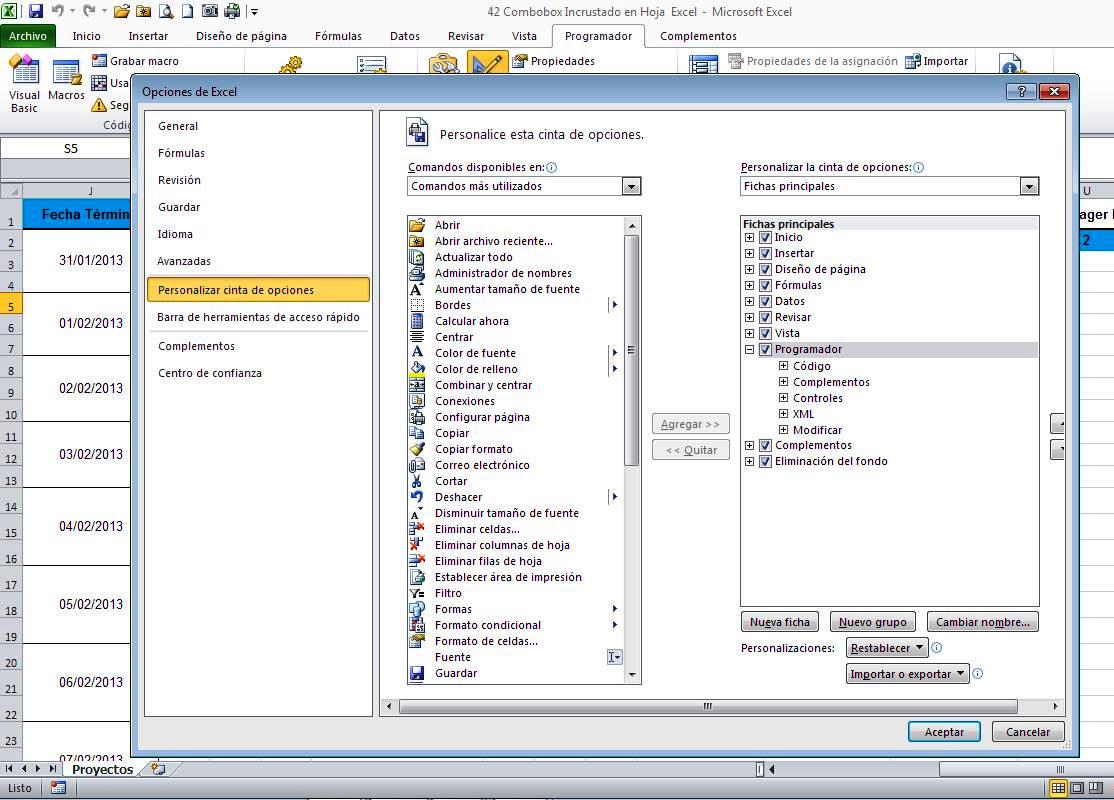Click the Save icon in quick access toolbar
This screenshot has height=800, width=1114.
pos(35,11)
